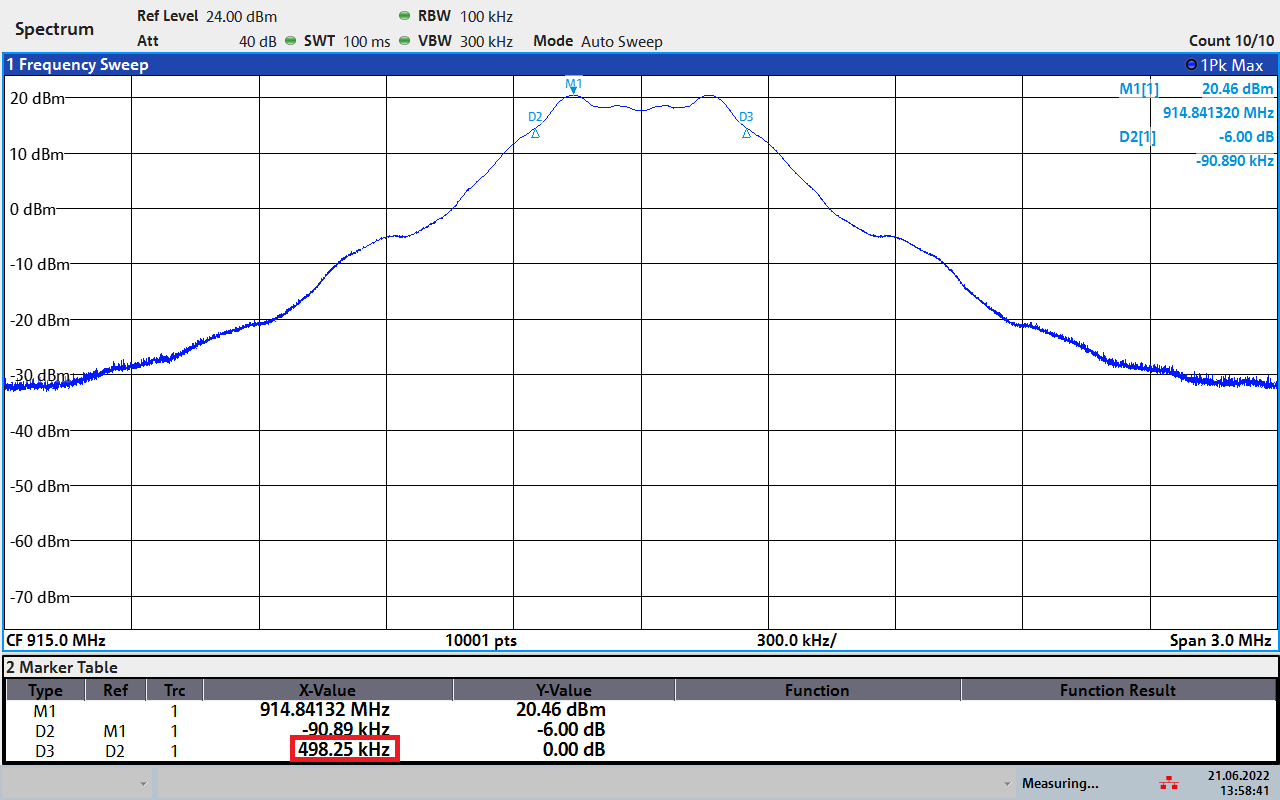This screenshot has width=1280, height=800.
Task: Click the X-Value column header
Action: click(x=328, y=690)
